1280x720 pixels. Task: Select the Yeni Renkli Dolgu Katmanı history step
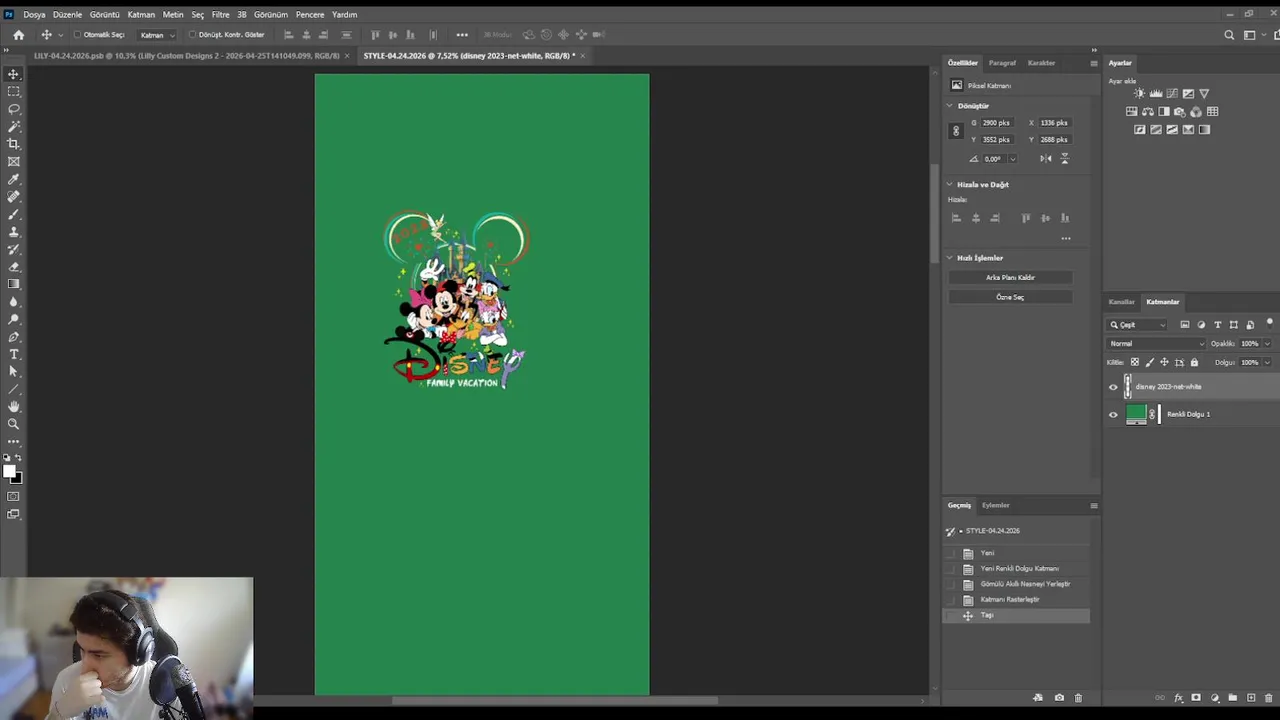pos(1018,569)
